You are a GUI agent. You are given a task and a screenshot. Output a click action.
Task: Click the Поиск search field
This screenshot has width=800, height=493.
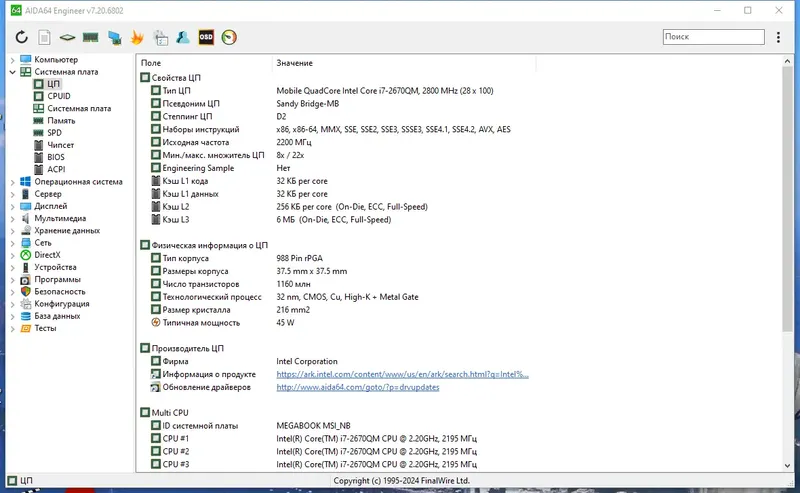[713, 37]
